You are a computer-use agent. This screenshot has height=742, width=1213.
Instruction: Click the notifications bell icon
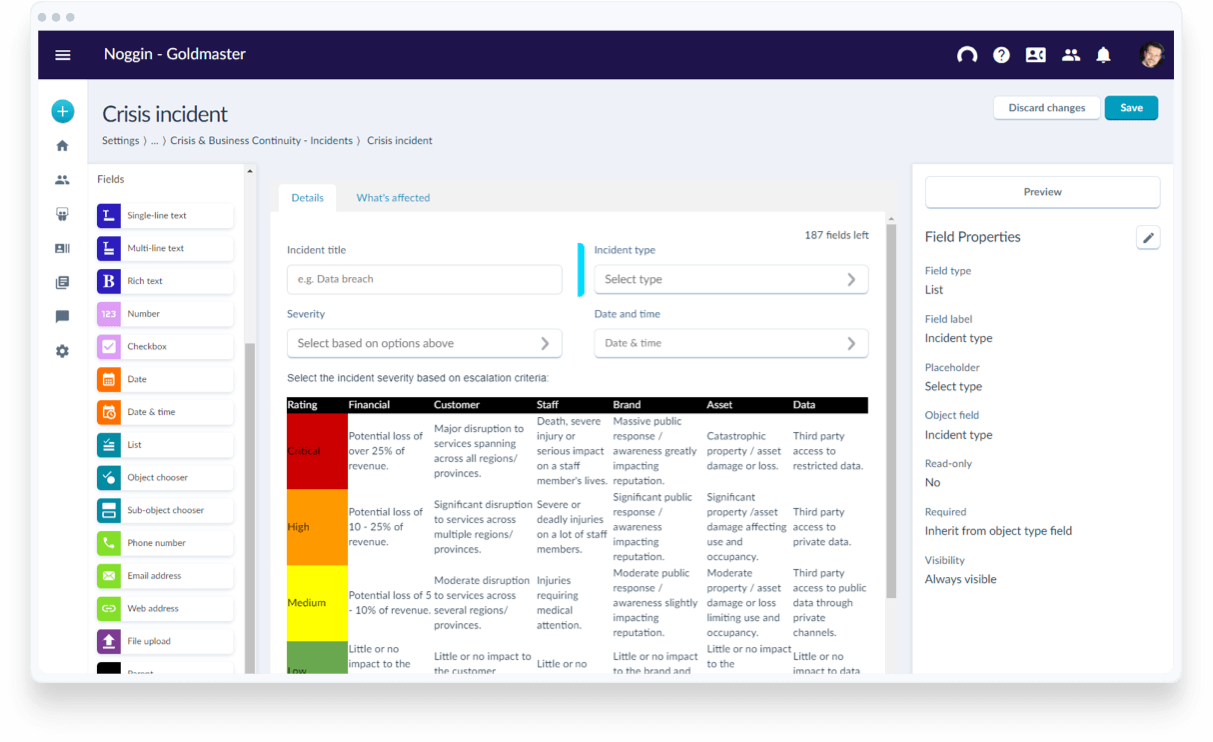[x=1103, y=55]
